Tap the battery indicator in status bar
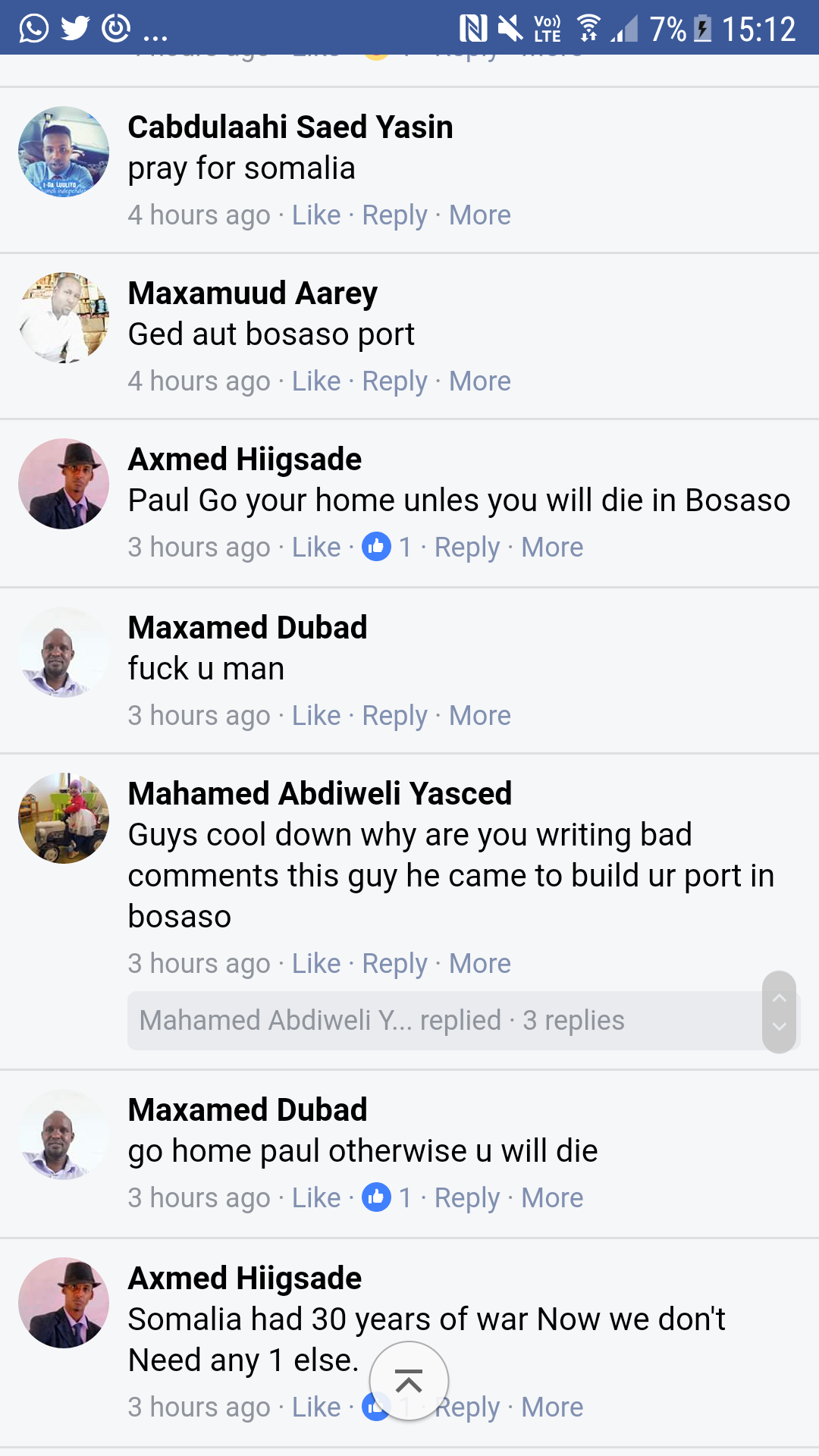The width and height of the screenshot is (819, 1456). pyautogui.click(x=703, y=29)
